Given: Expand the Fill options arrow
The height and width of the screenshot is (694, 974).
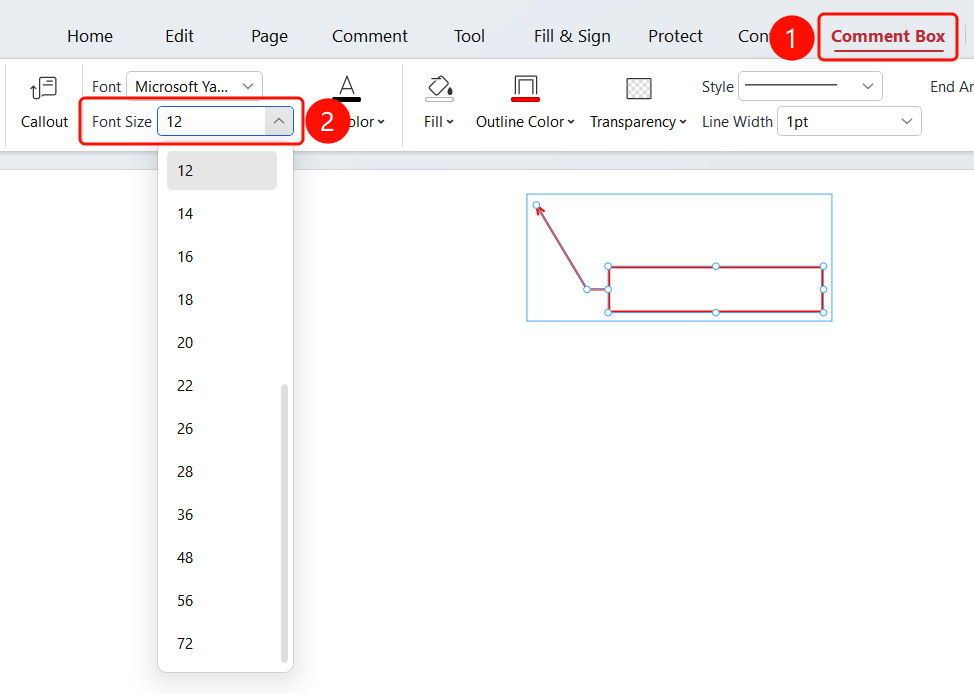Looking at the screenshot, I should 450,122.
